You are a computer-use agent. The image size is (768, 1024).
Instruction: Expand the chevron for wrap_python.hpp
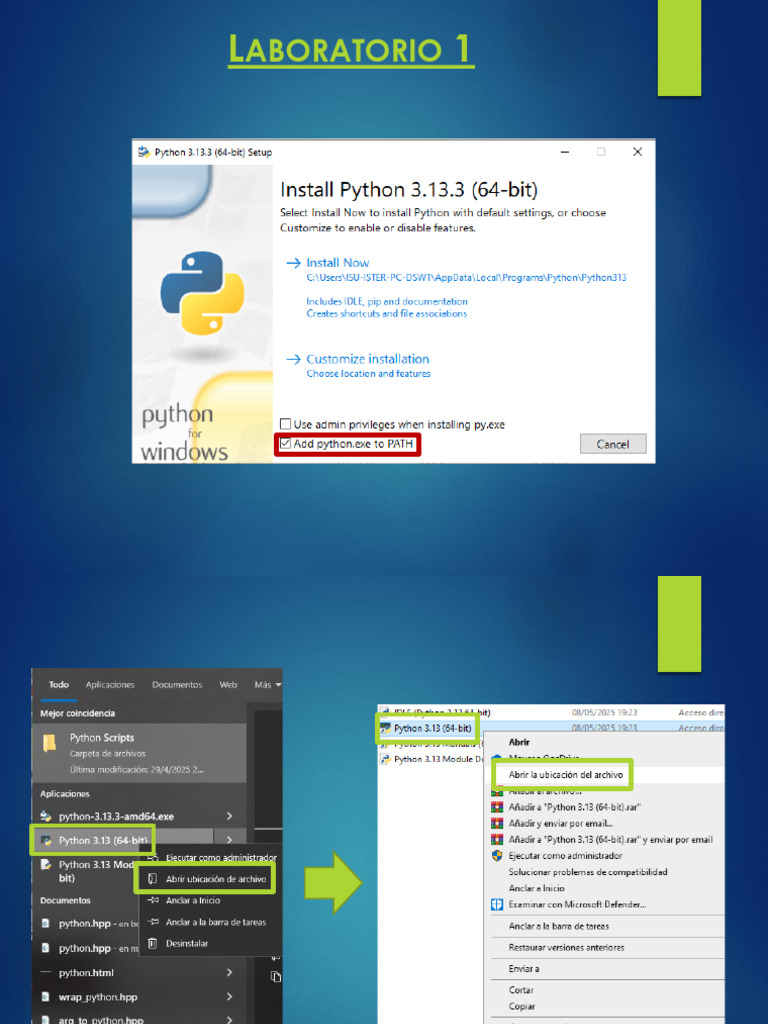click(229, 997)
